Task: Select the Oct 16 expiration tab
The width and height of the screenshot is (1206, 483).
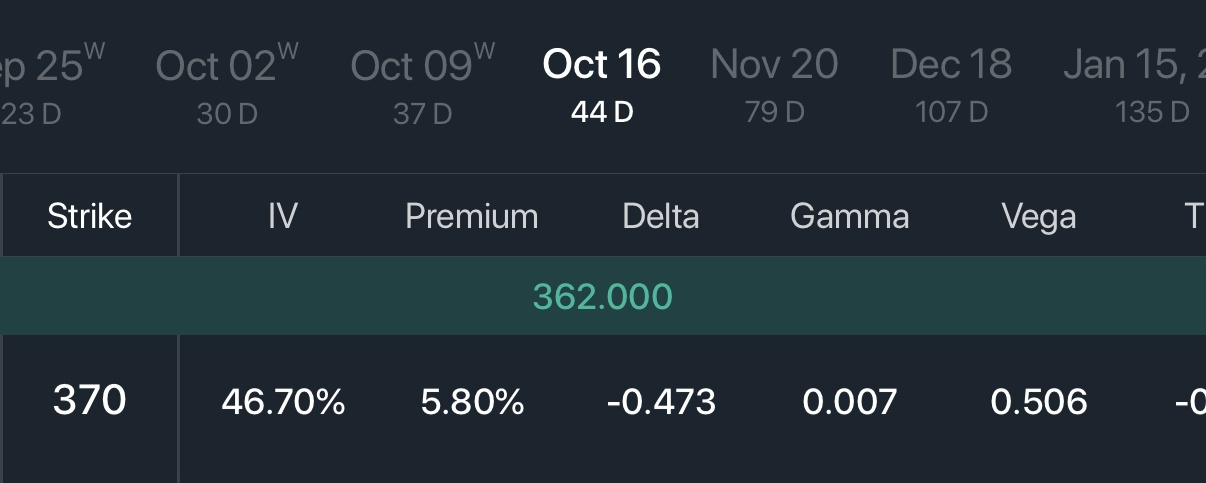Action: point(602,84)
